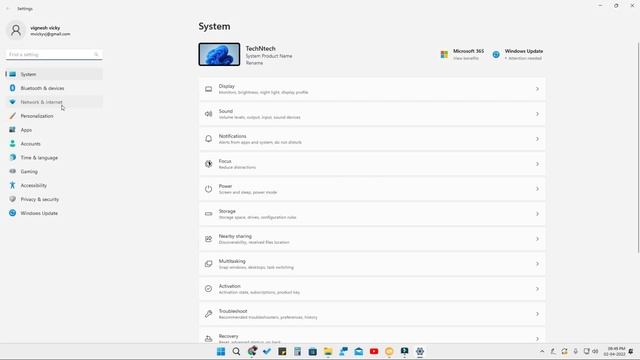The image size is (640, 360).
Task: Open Privacy & security settings
Action: point(54,199)
